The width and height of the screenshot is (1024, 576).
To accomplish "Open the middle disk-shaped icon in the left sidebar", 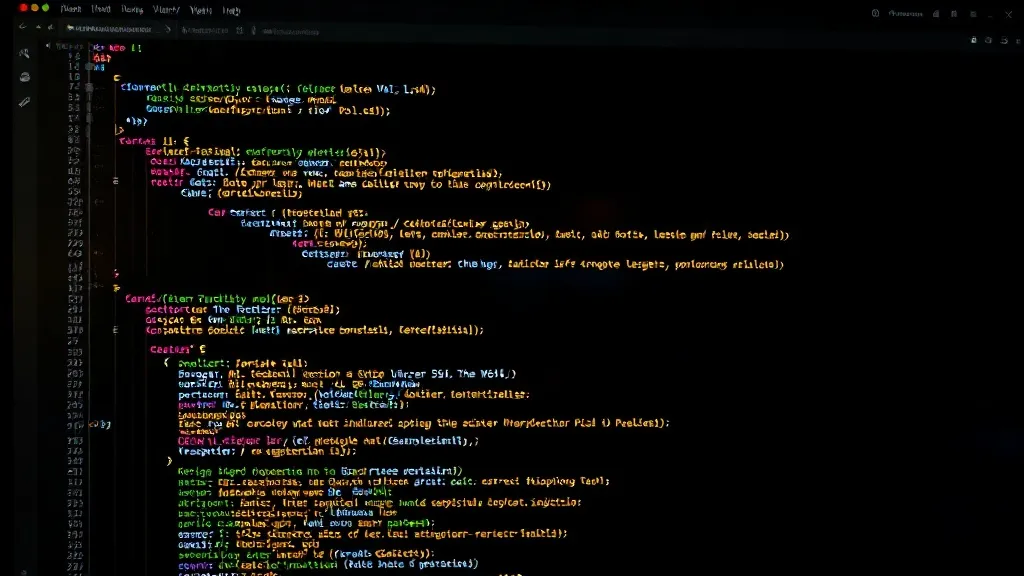I will pyautogui.click(x=25, y=77).
